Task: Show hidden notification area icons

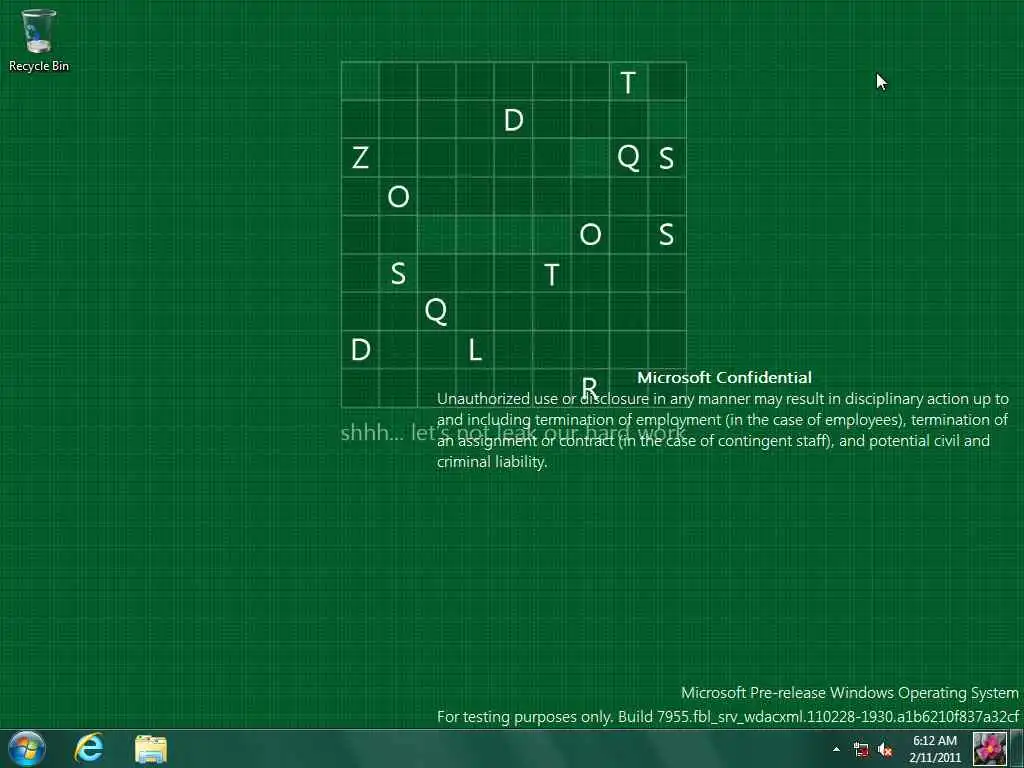Action: (x=836, y=749)
